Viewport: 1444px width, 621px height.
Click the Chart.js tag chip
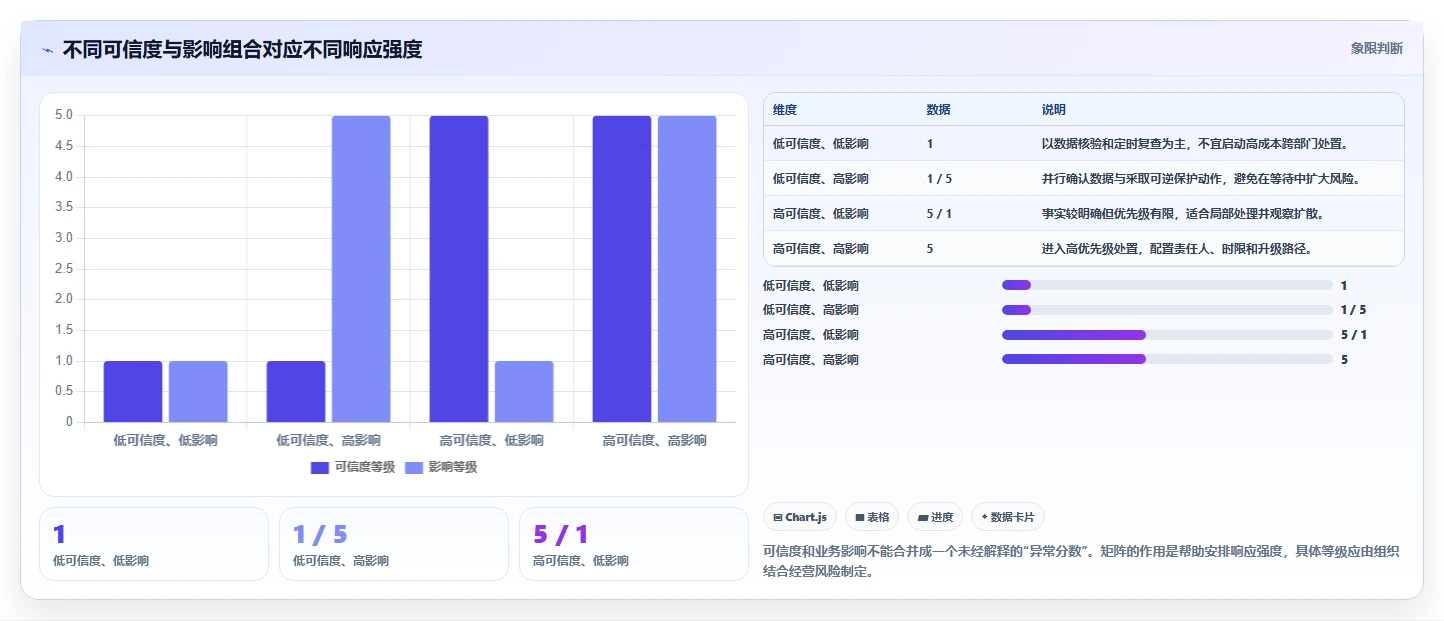pyautogui.click(x=800, y=517)
